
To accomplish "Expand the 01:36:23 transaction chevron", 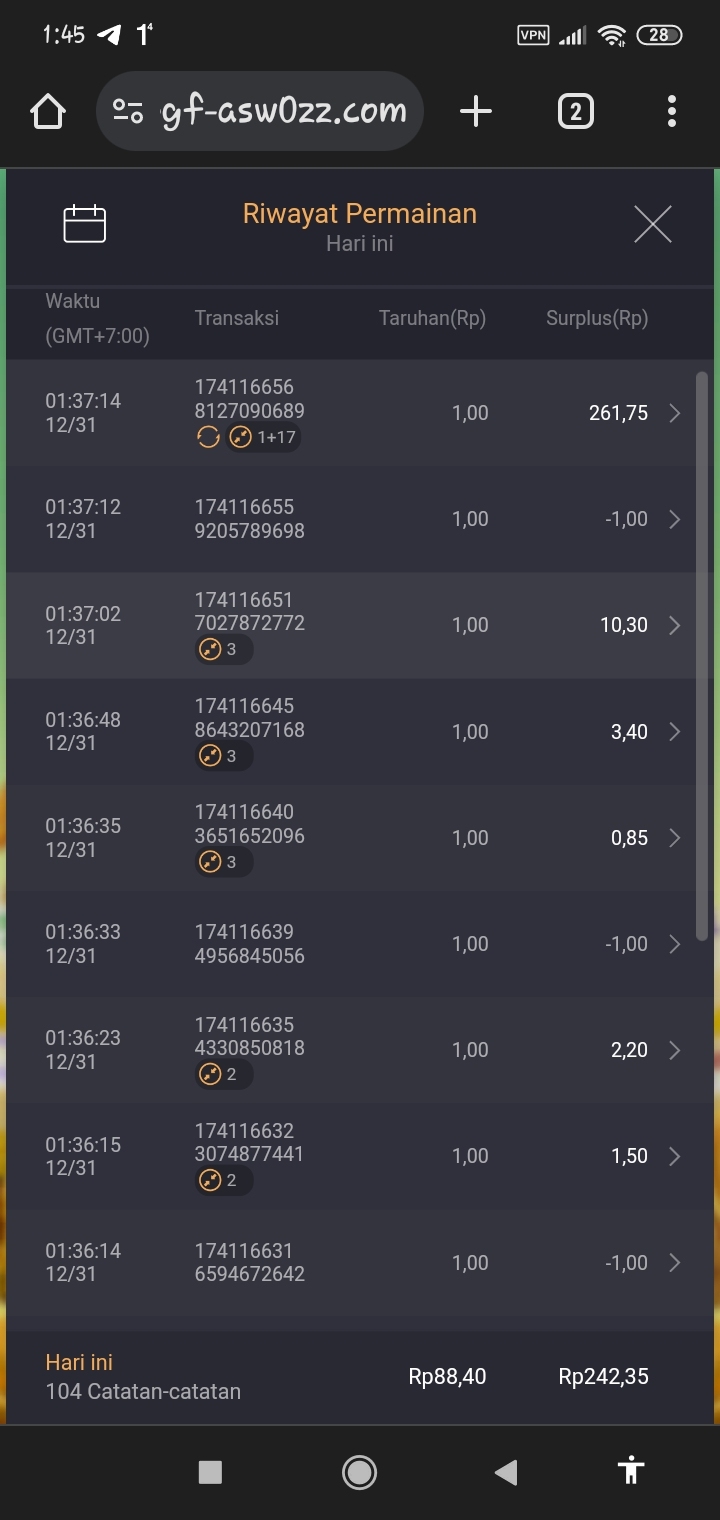I will click(675, 1050).
